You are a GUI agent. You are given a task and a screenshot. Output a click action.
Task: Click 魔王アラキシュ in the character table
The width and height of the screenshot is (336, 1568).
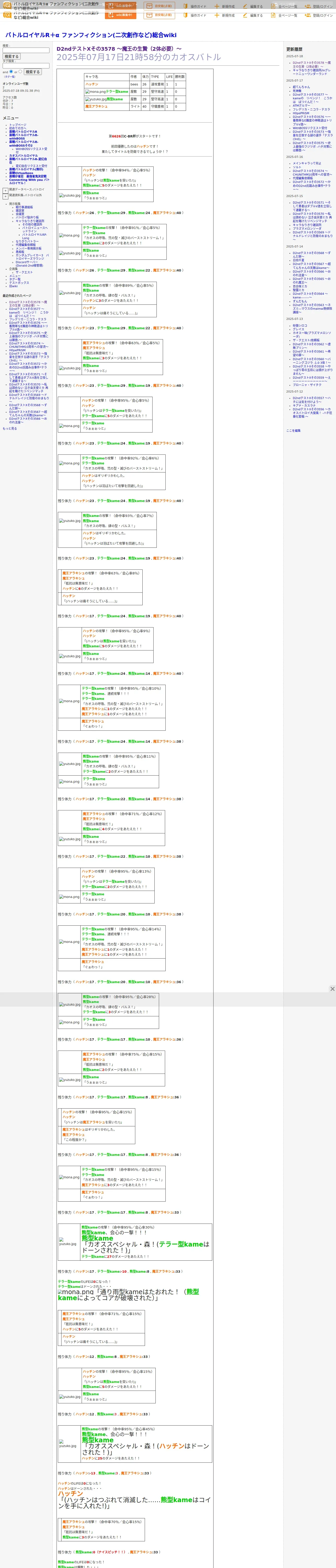[96, 107]
